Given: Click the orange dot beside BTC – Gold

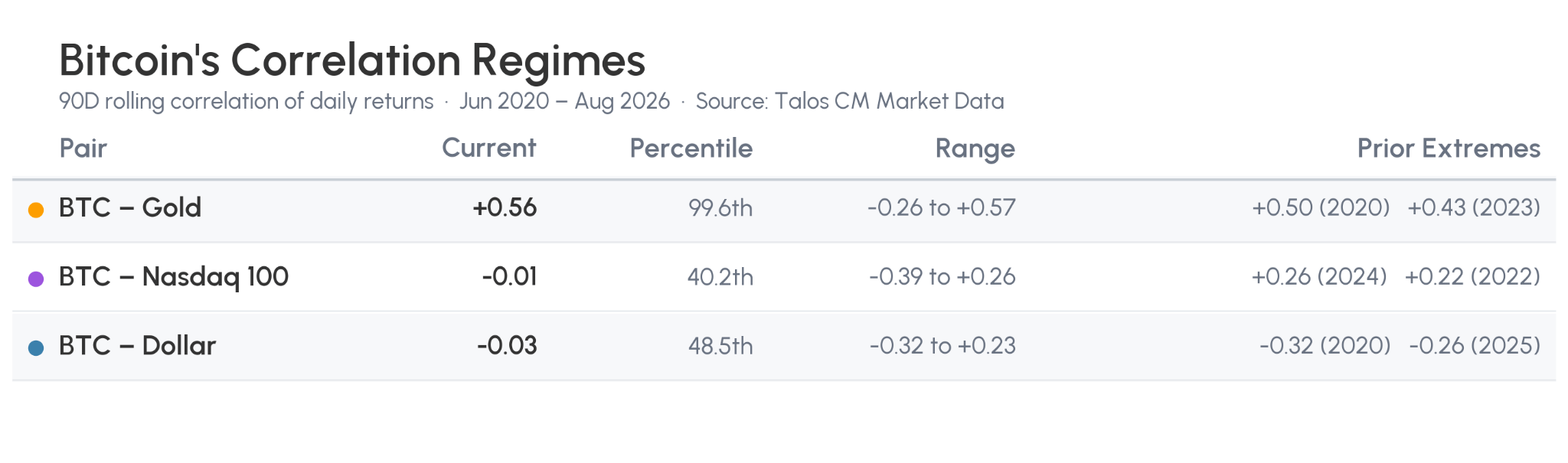Looking at the screenshot, I should pyautogui.click(x=36, y=210).
